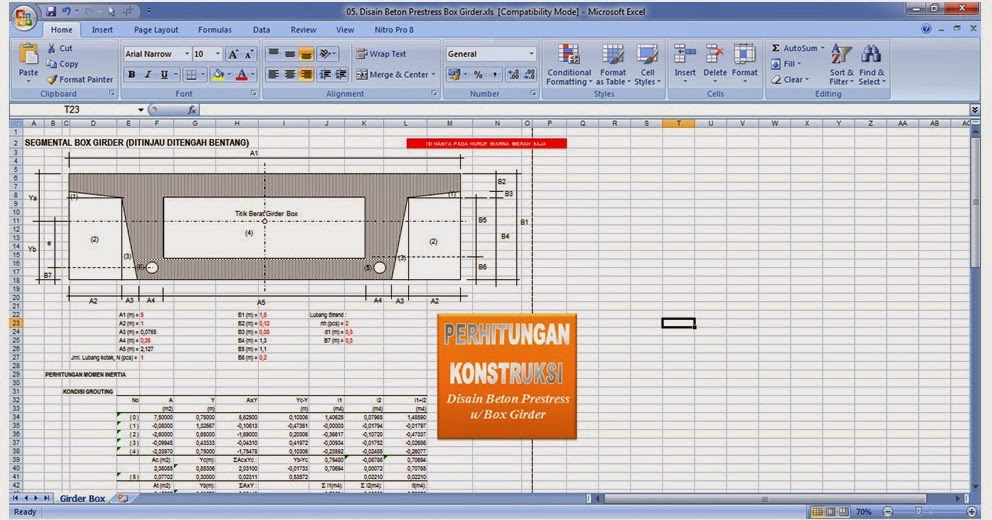992x520 pixels.
Task: Apply cell borders button
Action: (191, 75)
